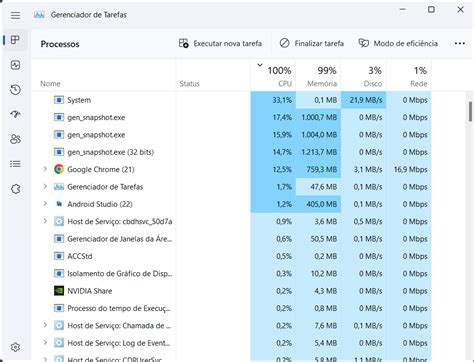Click the Gerenciador de Tarefas row icon
This screenshot has height=362, width=474.
coord(59,187)
